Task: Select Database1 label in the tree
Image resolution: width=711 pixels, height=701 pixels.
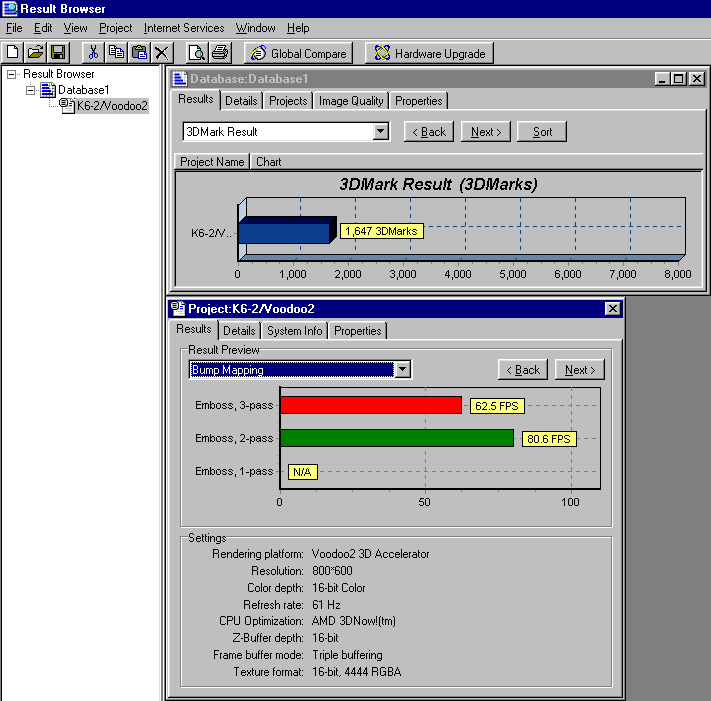Action: [x=83, y=90]
